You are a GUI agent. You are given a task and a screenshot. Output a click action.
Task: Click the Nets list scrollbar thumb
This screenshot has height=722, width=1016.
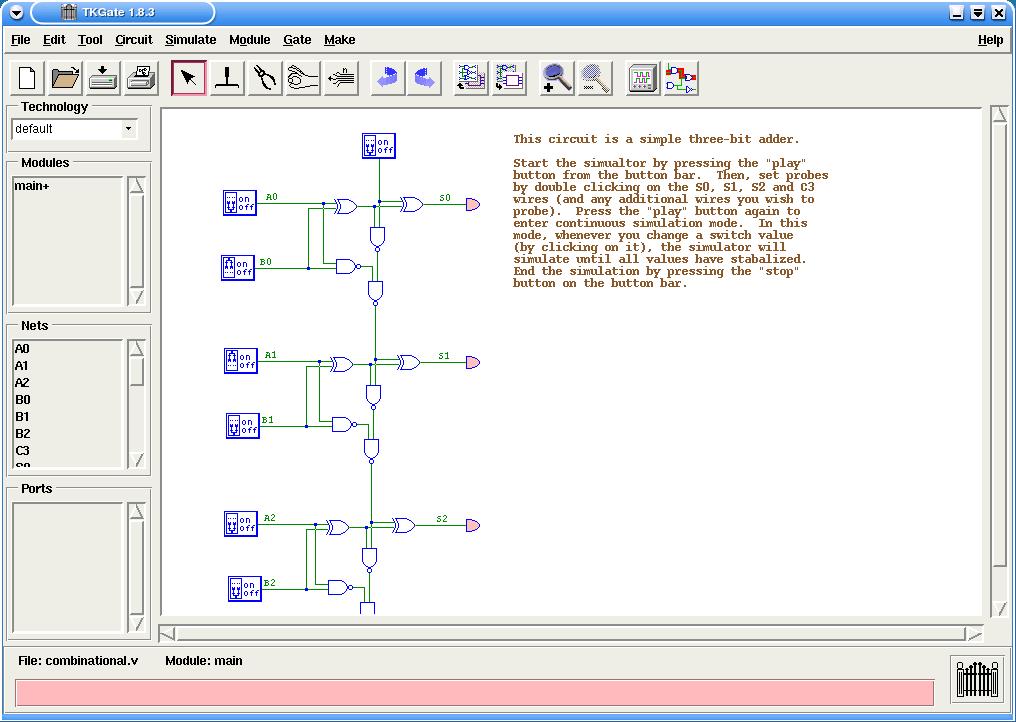coord(136,371)
